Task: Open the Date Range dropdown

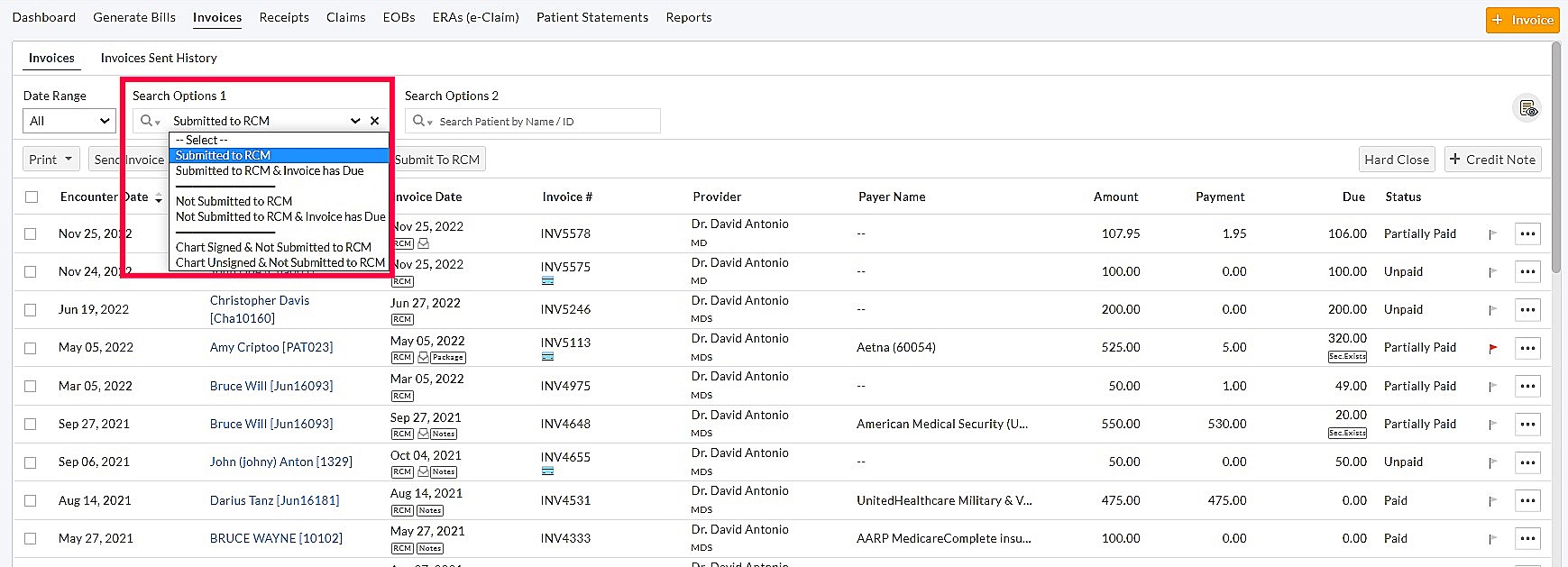Action: 69,121
